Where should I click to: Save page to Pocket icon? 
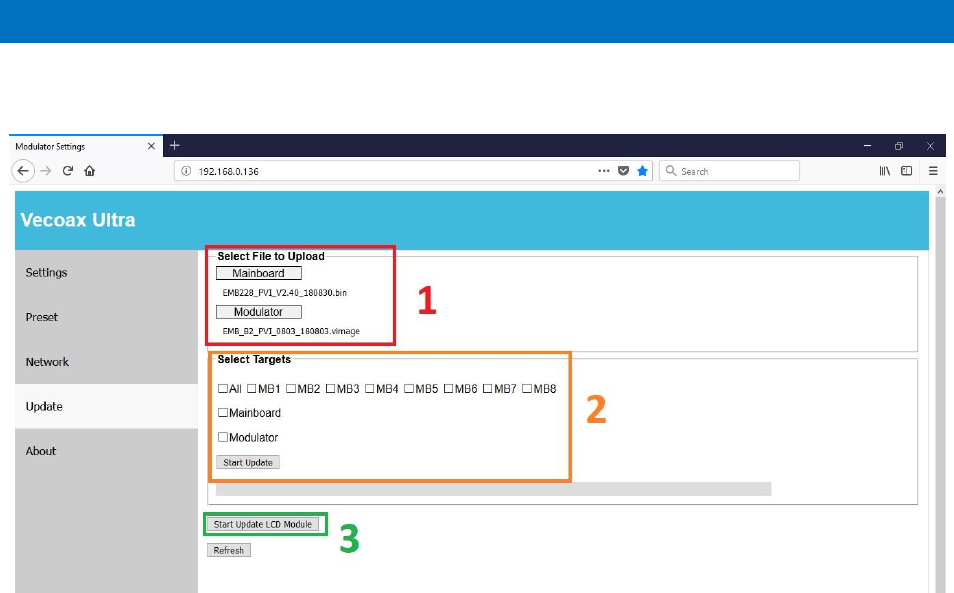(623, 171)
